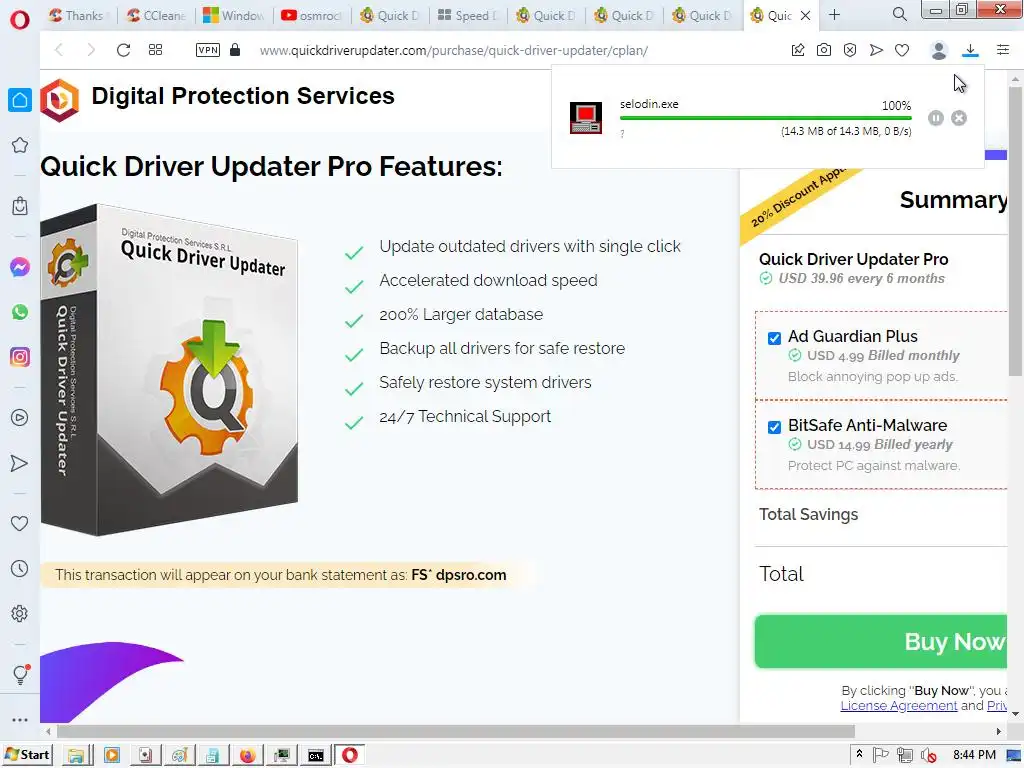
Task: Switch to the CCleaner tab
Action: pyautogui.click(x=157, y=16)
